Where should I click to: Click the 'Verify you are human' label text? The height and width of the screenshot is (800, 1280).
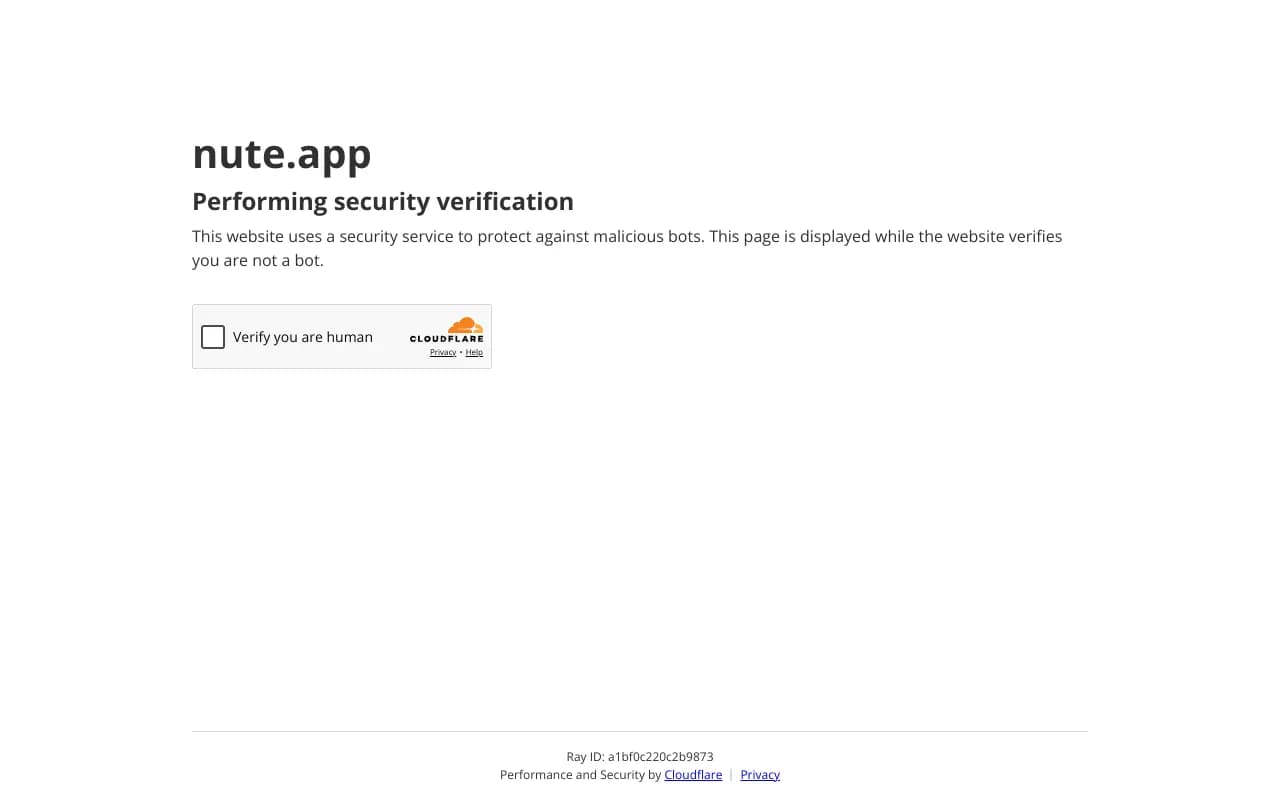click(303, 337)
